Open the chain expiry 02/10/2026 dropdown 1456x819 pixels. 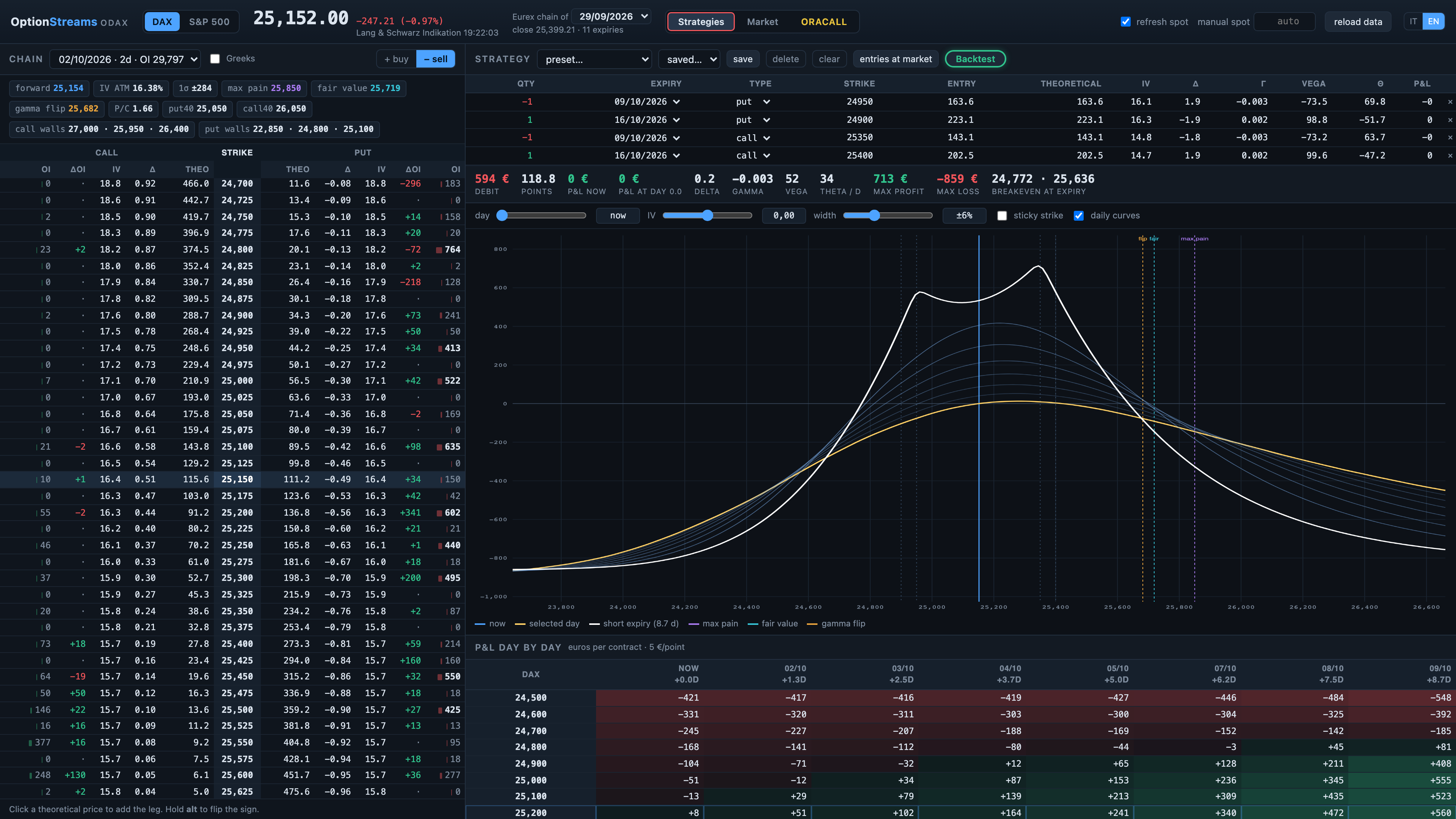click(x=126, y=59)
